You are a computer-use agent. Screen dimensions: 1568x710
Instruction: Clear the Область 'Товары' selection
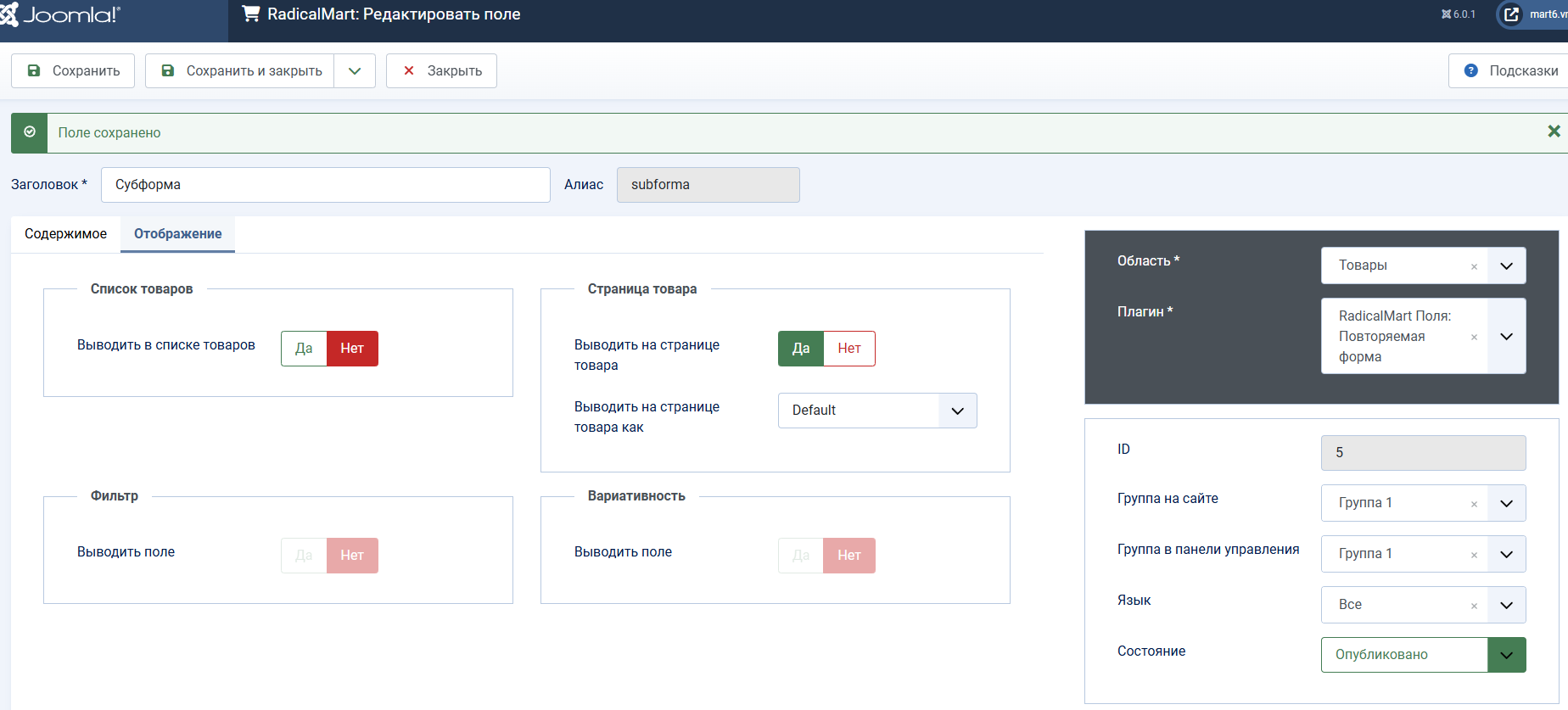tap(1474, 266)
